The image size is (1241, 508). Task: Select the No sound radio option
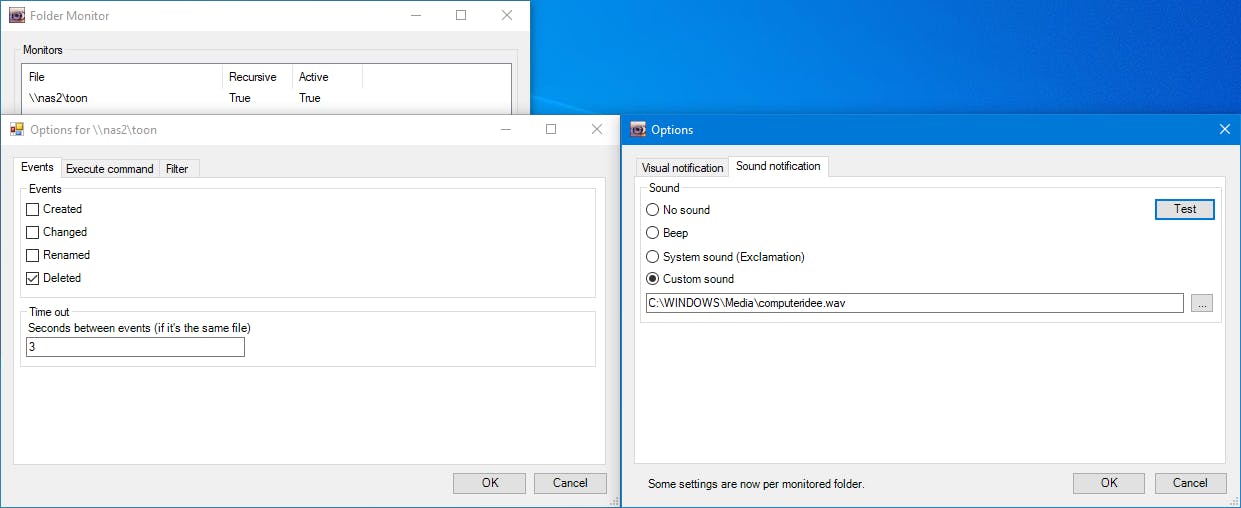653,210
